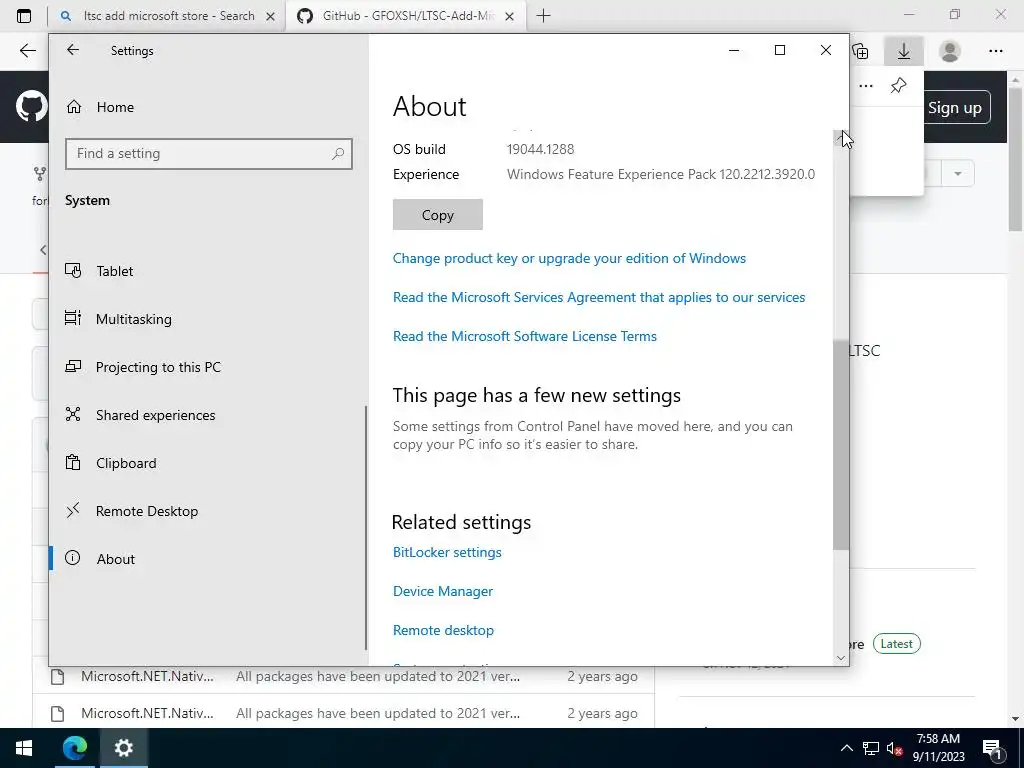
Task: Select the About info icon in sidebar
Action: coord(72,558)
